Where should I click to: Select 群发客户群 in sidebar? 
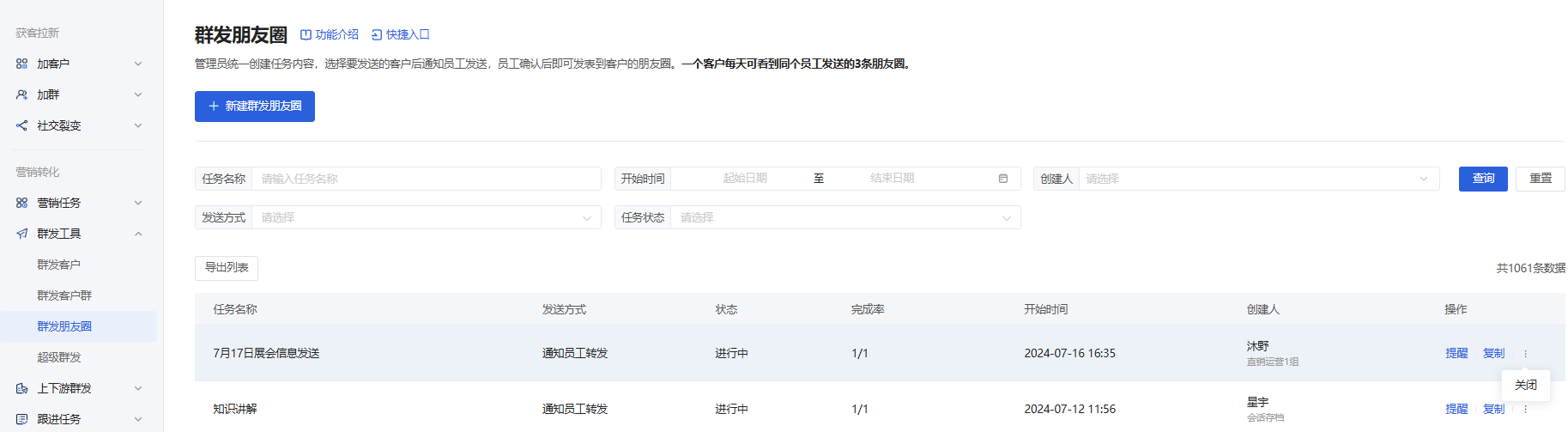64,295
